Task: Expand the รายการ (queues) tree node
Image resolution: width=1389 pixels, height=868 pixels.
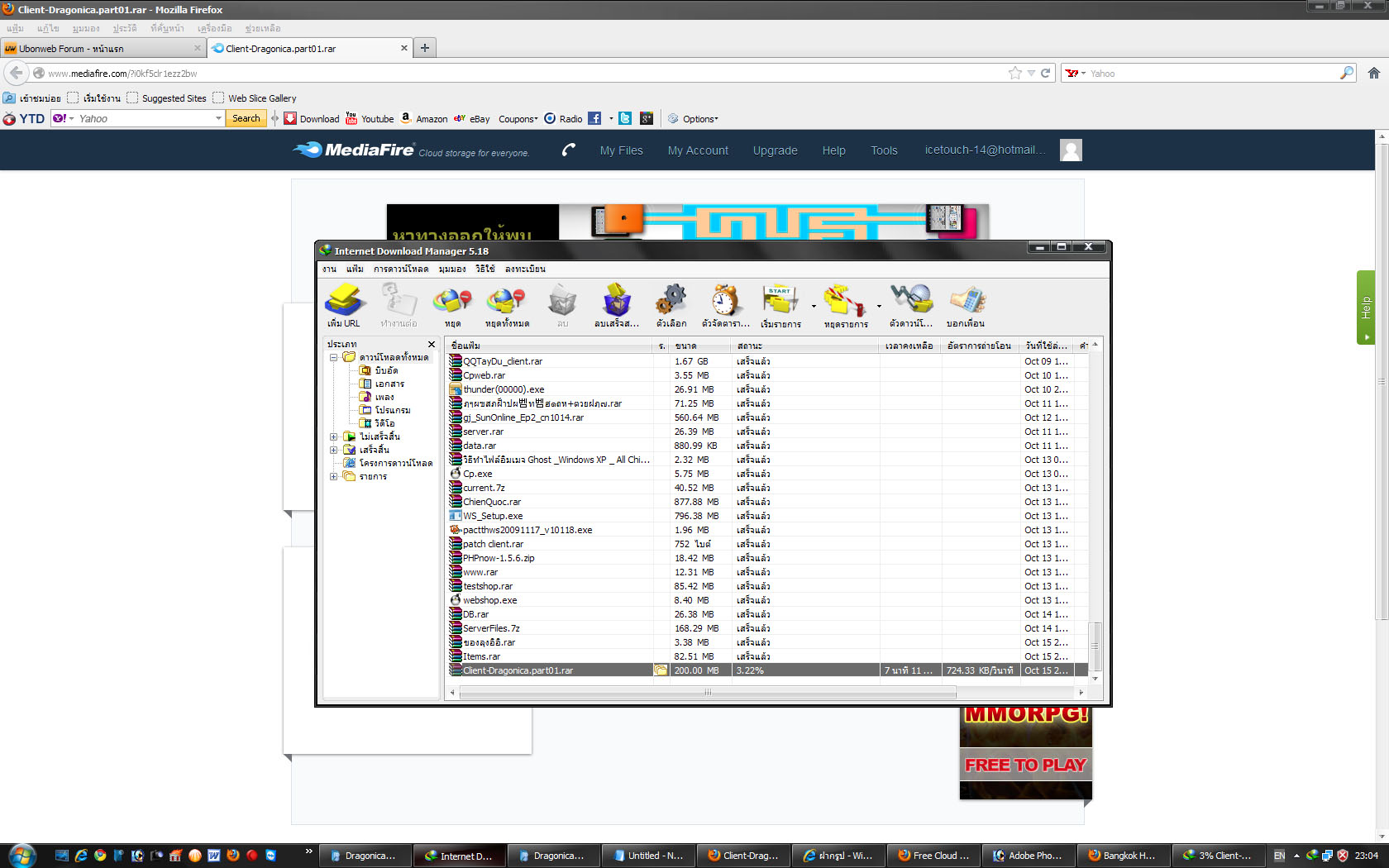Action: point(333,477)
